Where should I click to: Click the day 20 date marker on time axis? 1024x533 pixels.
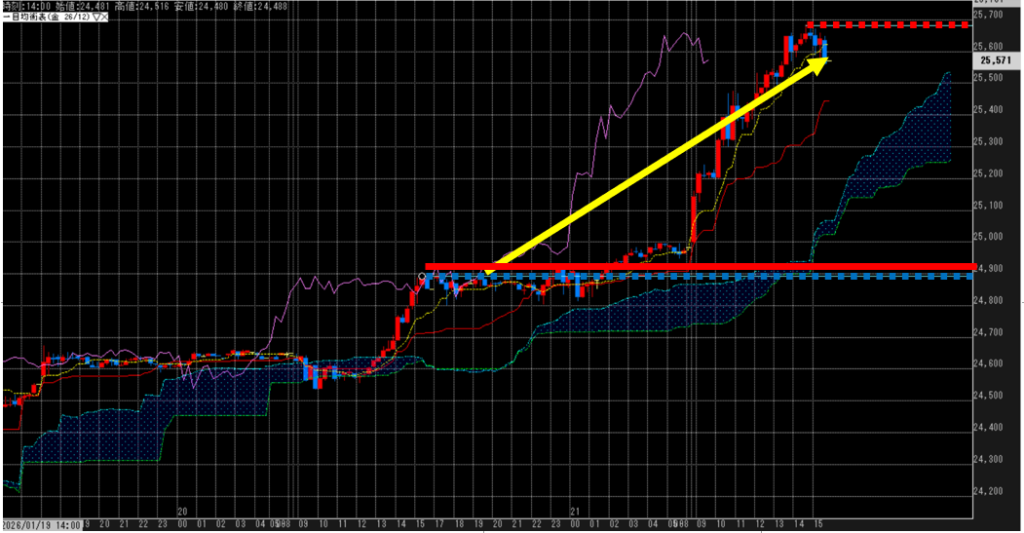click(x=181, y=509)
